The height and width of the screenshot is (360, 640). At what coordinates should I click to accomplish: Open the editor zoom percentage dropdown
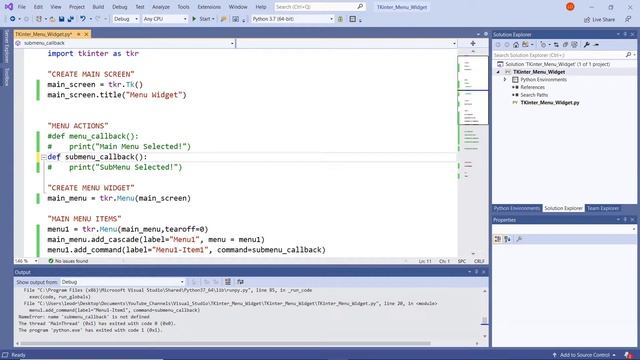[36, 261]
